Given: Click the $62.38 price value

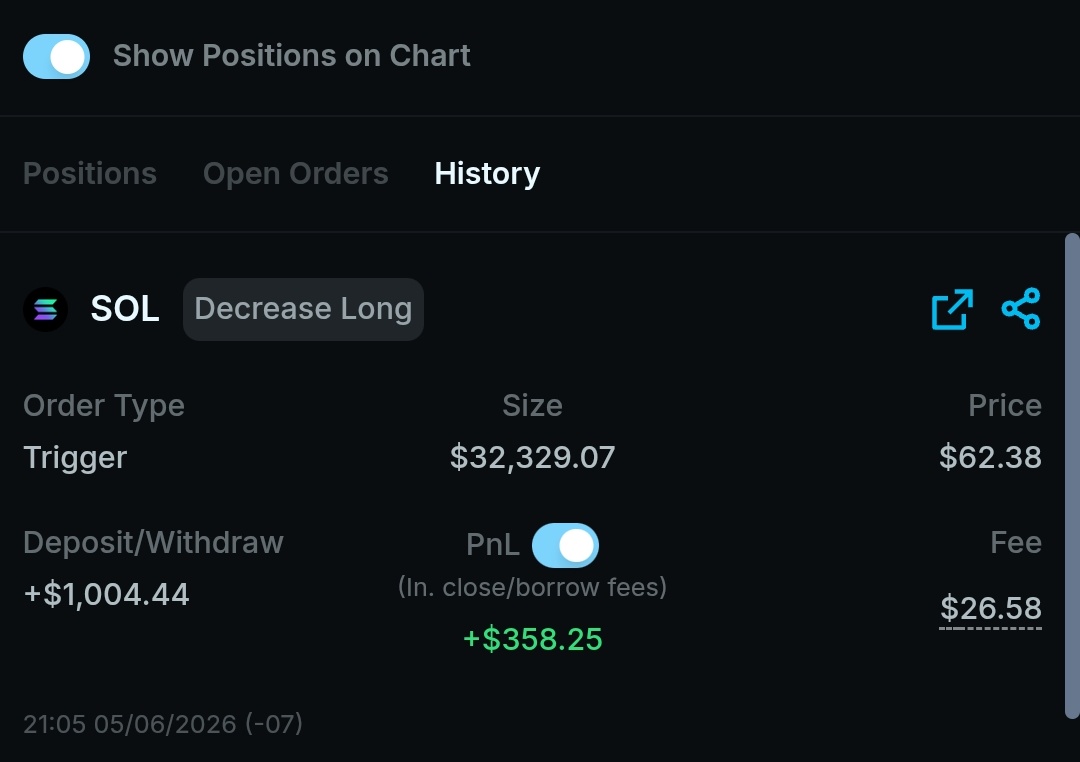Looking at the screenshot, I should coord(990,457).
